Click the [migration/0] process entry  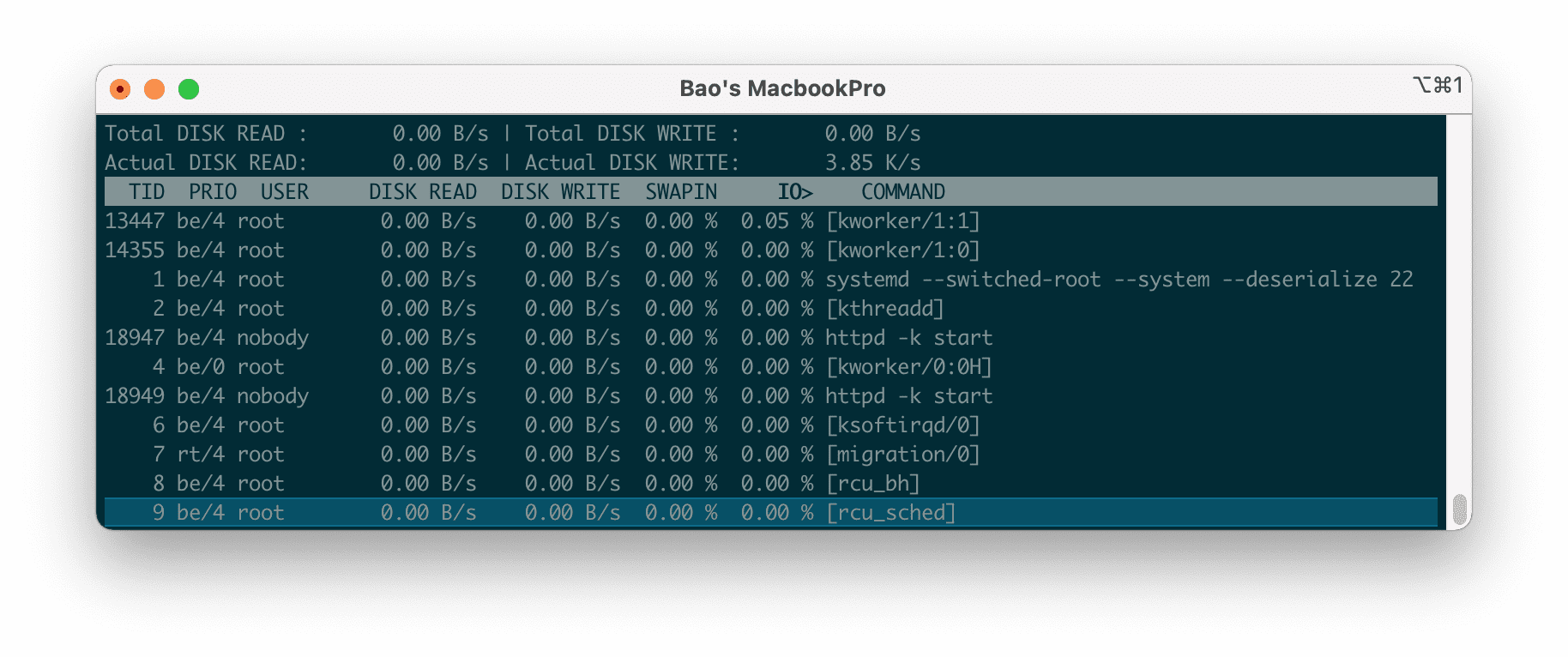coord(902,455)
